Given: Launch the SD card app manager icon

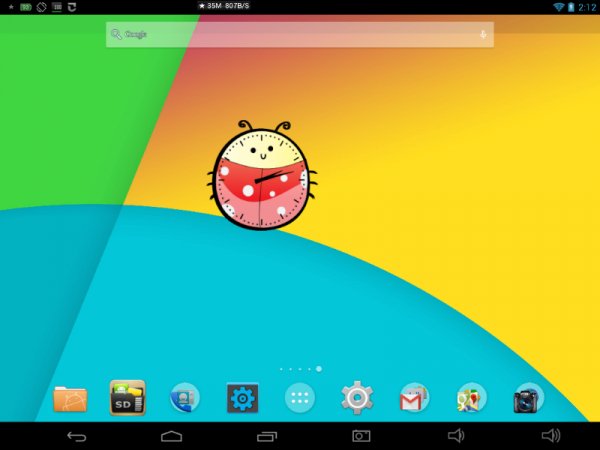Looking at the screenshot, I should [x=127, y=398].
